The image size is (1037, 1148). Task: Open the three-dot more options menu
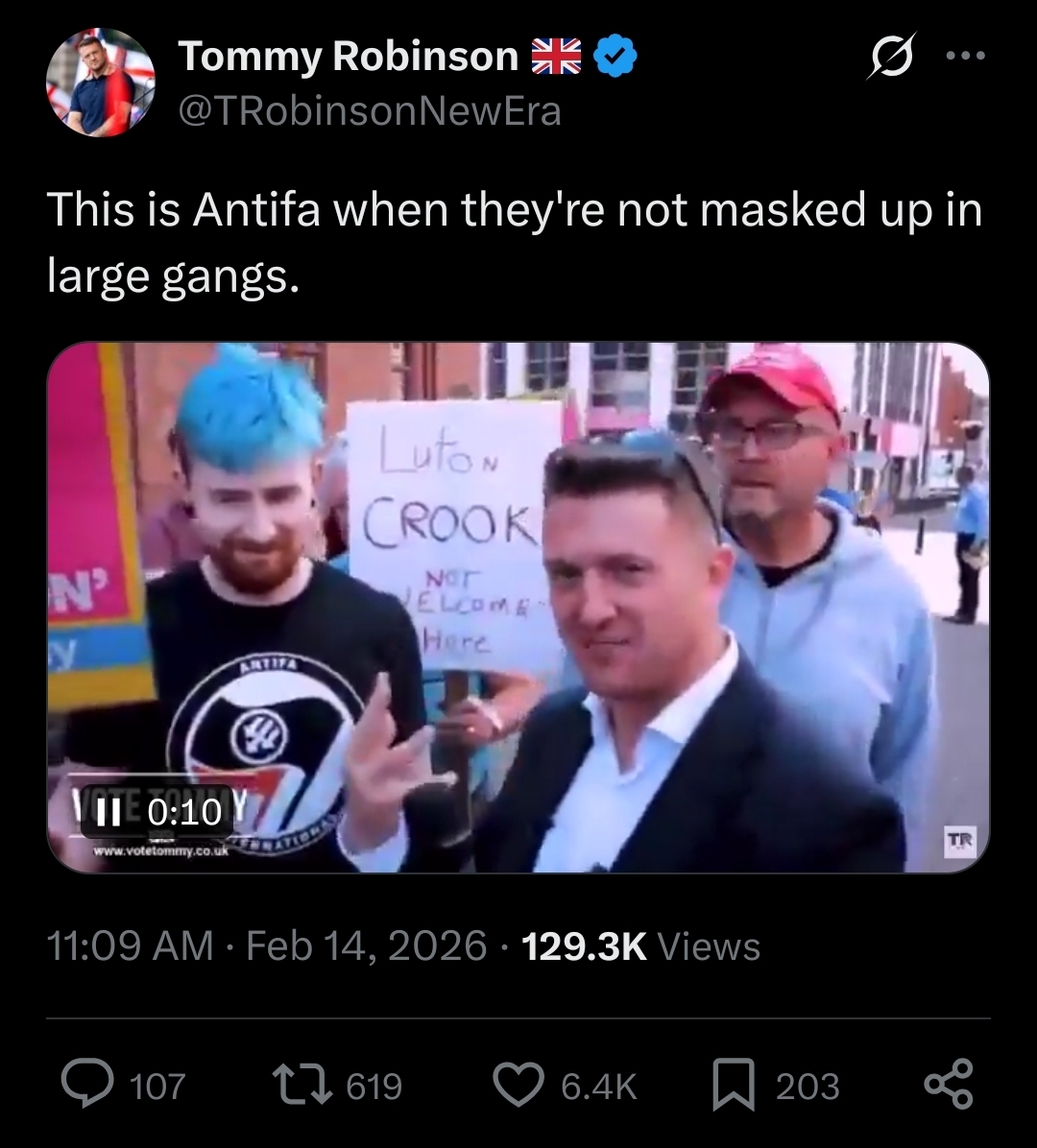[965, 55]
